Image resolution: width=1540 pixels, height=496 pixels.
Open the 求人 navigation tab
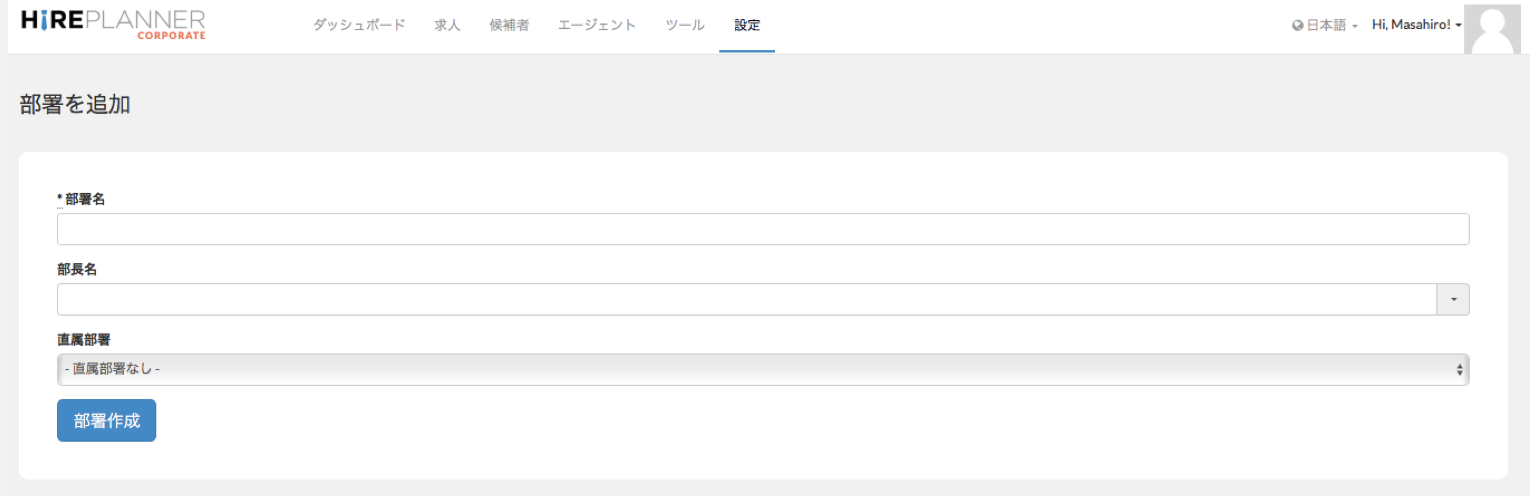click(447, 26)
